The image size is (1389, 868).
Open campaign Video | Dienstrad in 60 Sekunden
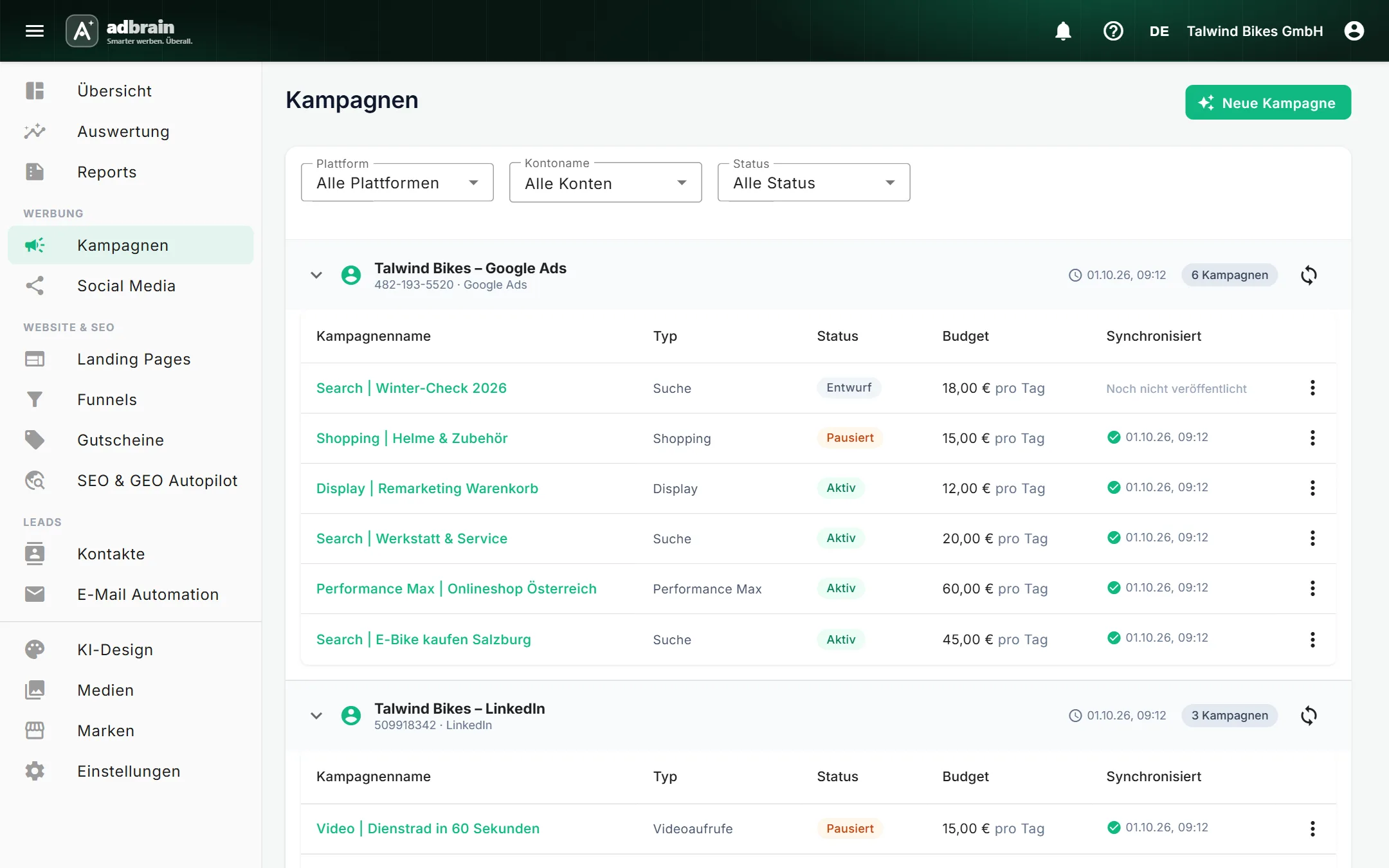pos(428,829)
